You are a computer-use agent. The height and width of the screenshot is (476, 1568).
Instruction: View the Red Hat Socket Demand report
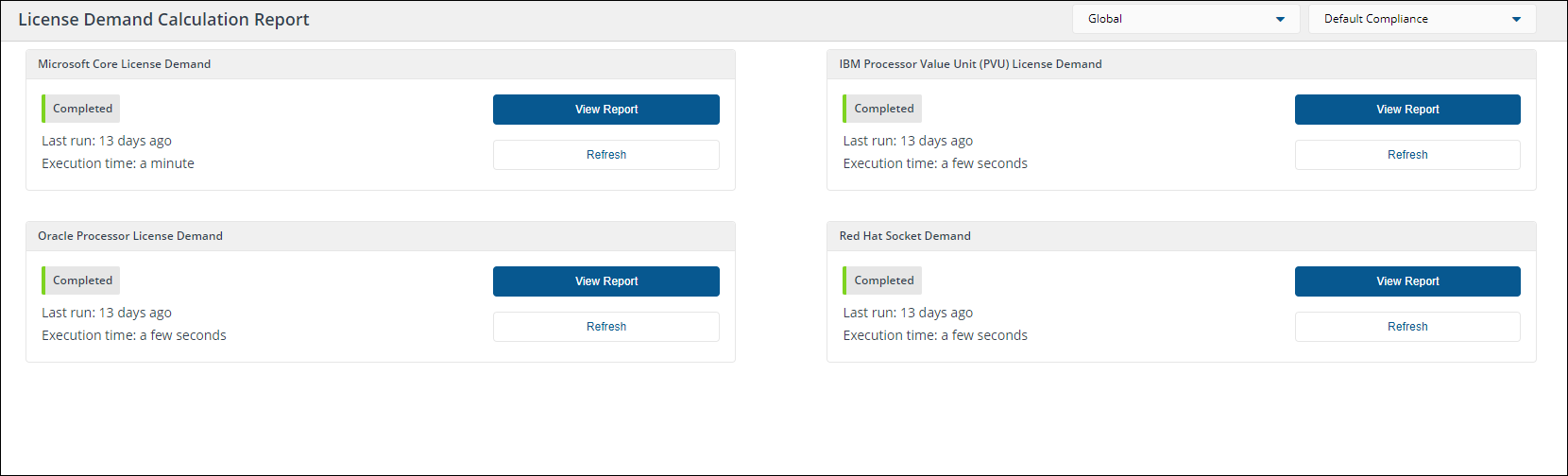coord(1406,281)
